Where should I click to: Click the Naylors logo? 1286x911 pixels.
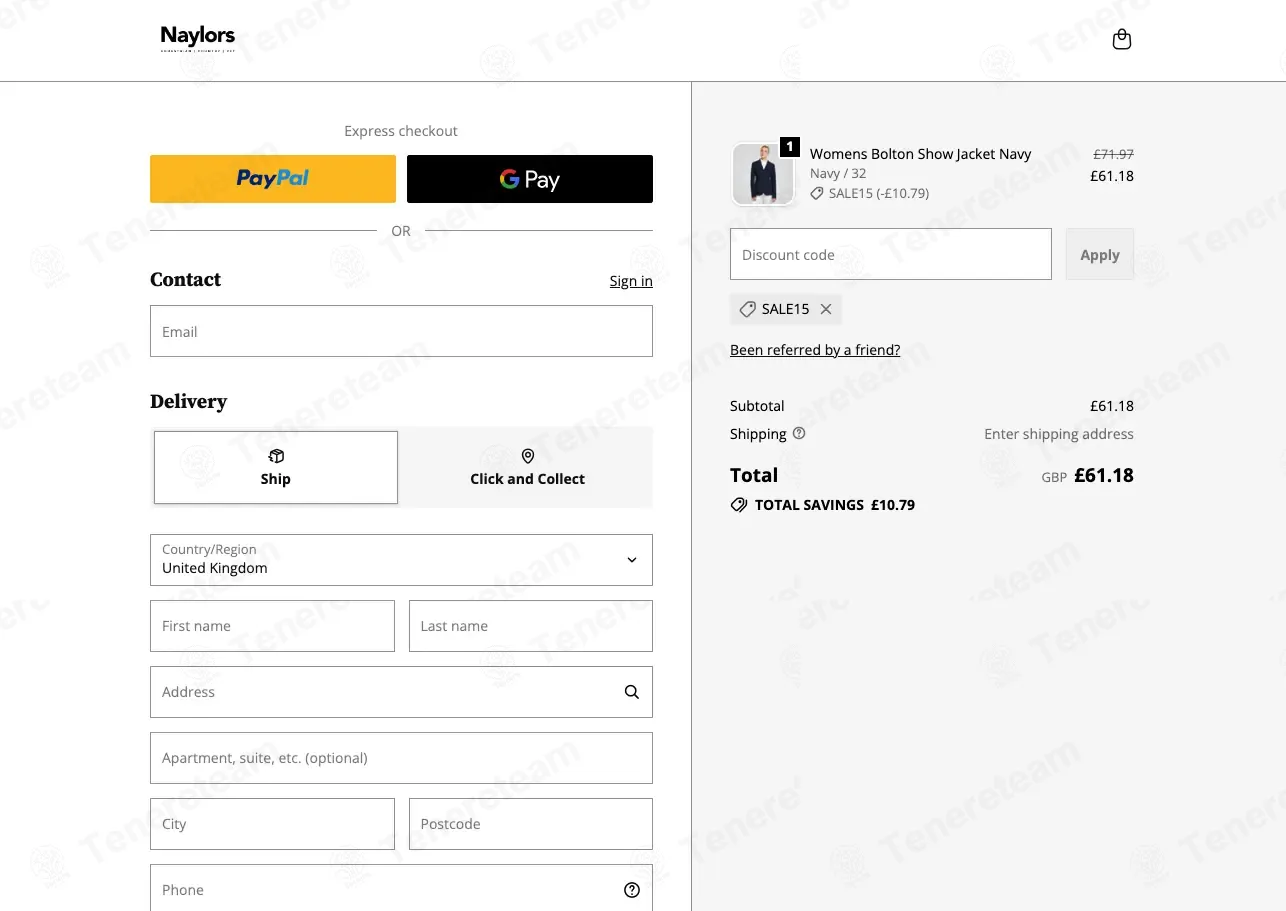tap(198, 39)
